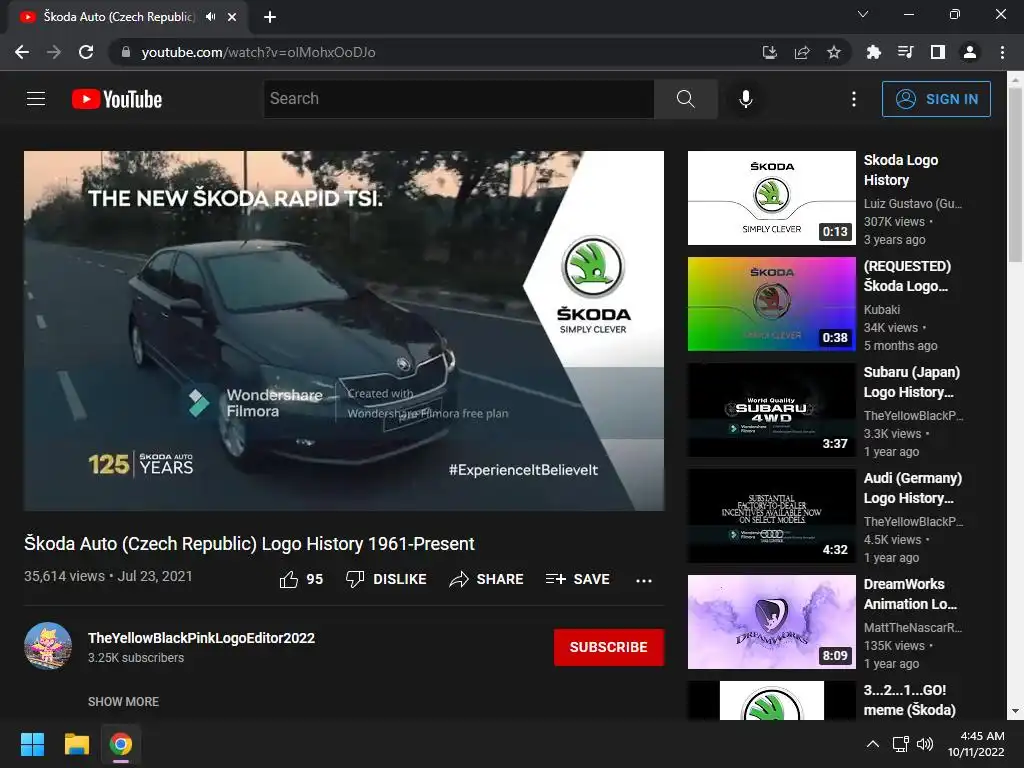Open the 3...2...1...GO! meme (Škoda) title

coord(909,699)
